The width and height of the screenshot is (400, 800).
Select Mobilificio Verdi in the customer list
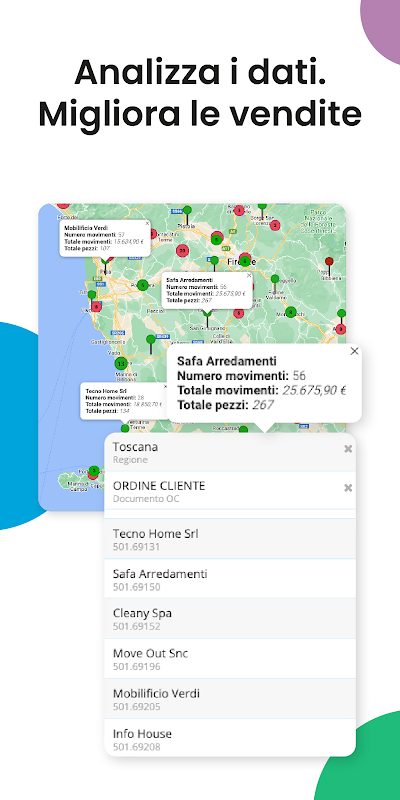click(x=230, y=699)
